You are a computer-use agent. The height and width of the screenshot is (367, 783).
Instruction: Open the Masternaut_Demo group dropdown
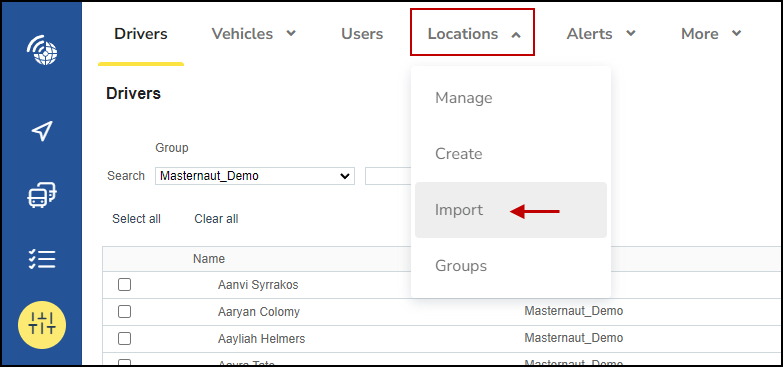tap(255, 176)
